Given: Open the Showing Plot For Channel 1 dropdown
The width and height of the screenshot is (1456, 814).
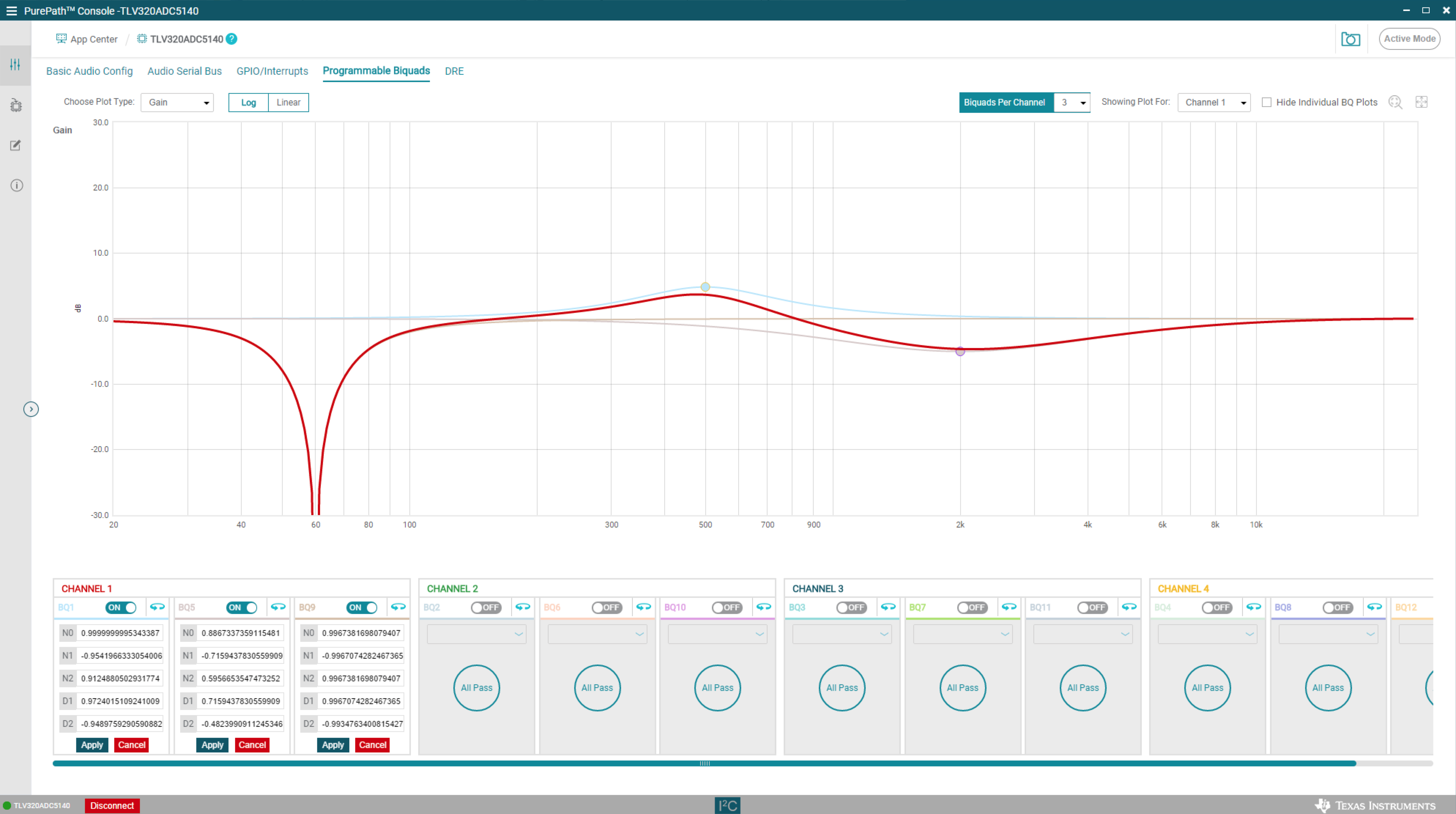Looking at the screenshot, I should point(1214,102).
